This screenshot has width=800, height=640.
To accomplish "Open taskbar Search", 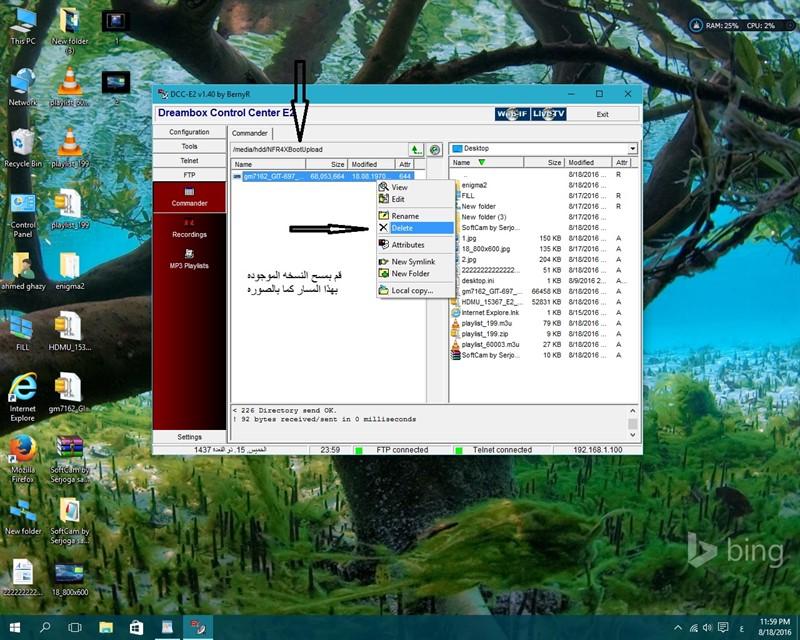I will click(x=45, y=627).
